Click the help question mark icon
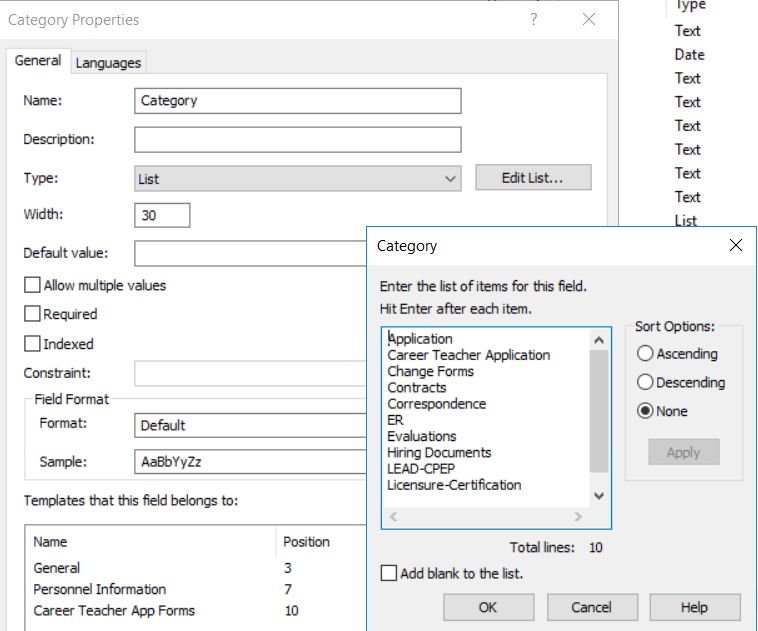This screenshot has width=758, height=631. [534, 19]
